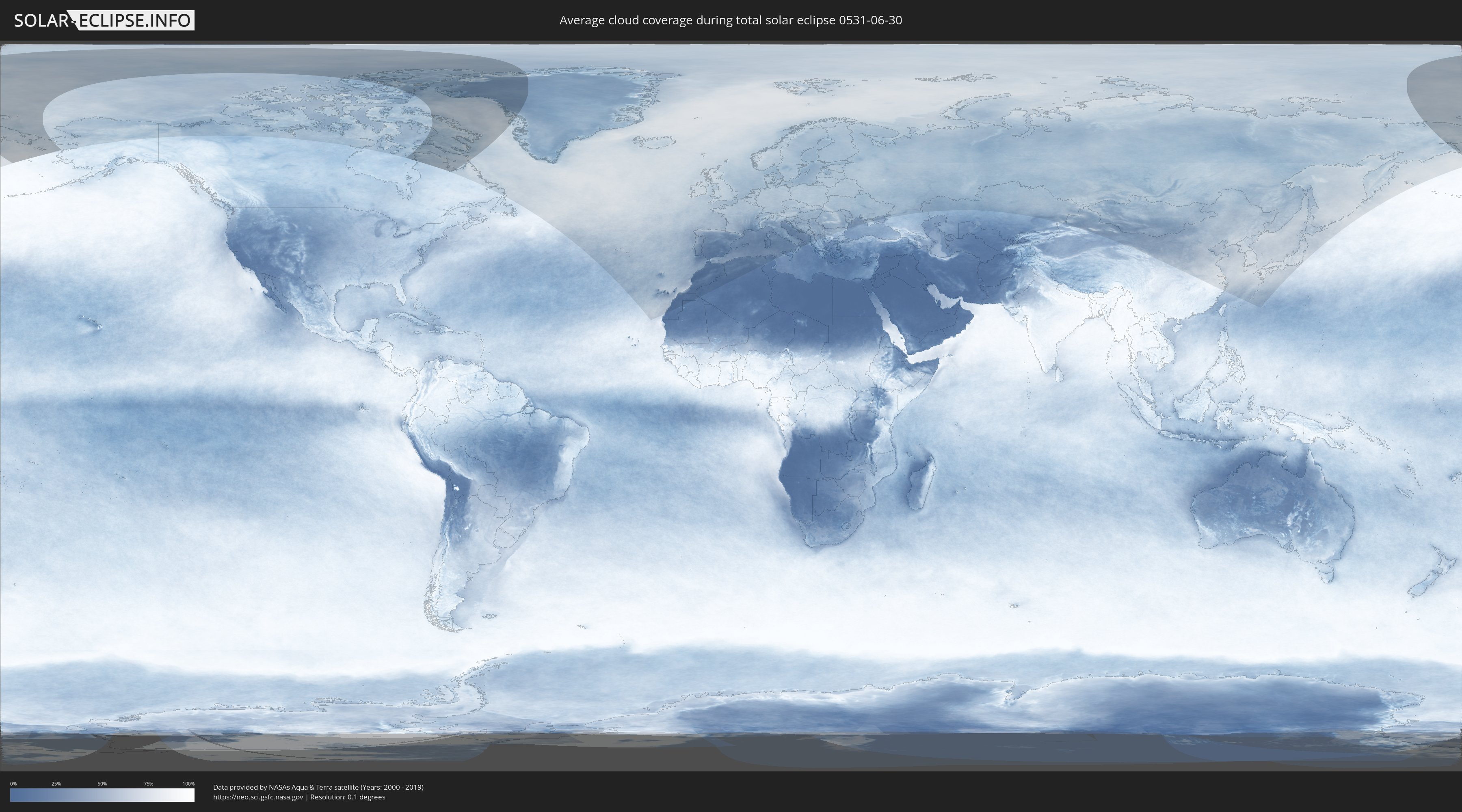Click the 0% legend label

[13, 784]
